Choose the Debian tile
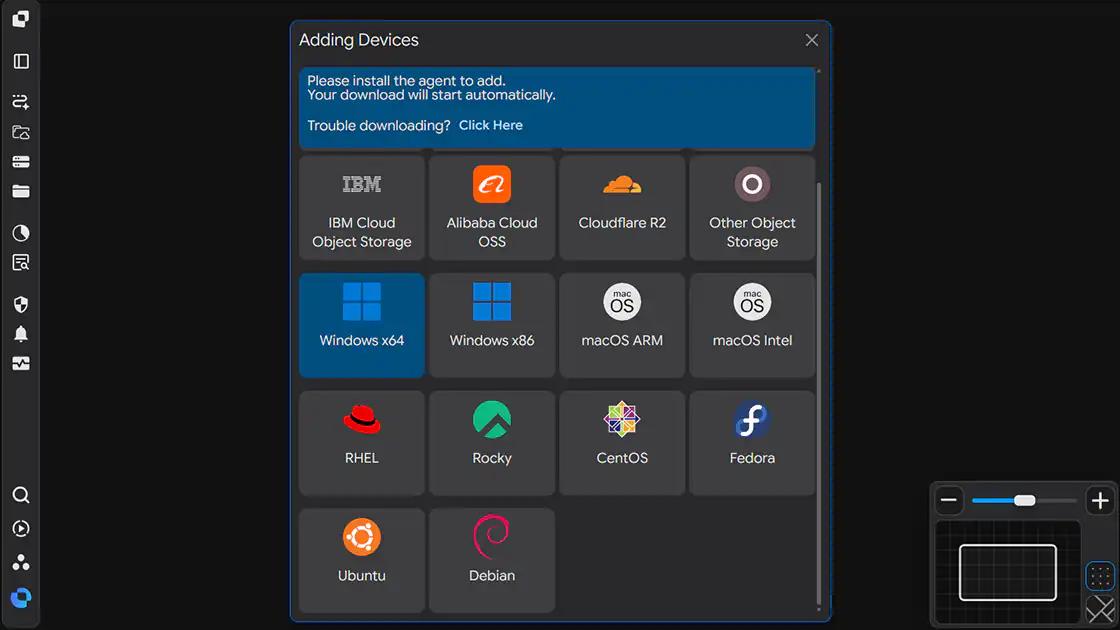The height and width of the screenshot is (630, 1120). pos(491,561)
